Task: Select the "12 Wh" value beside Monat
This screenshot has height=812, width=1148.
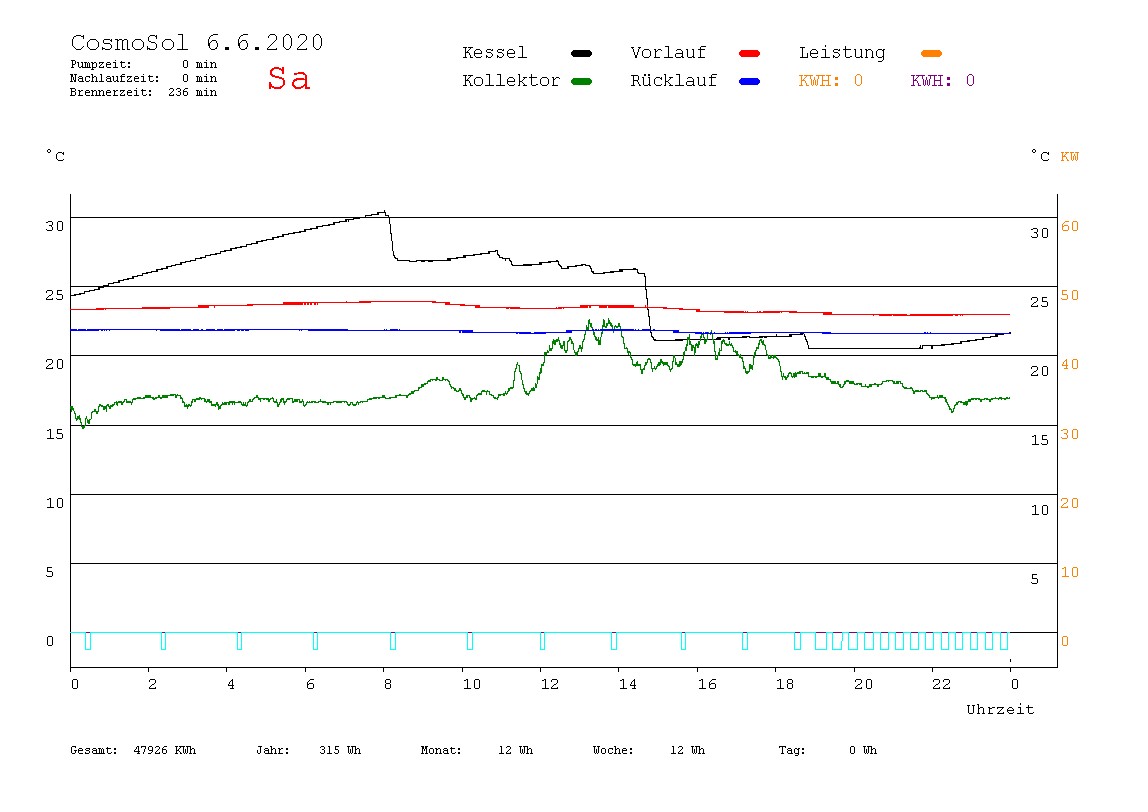Action: pos(515,750)
